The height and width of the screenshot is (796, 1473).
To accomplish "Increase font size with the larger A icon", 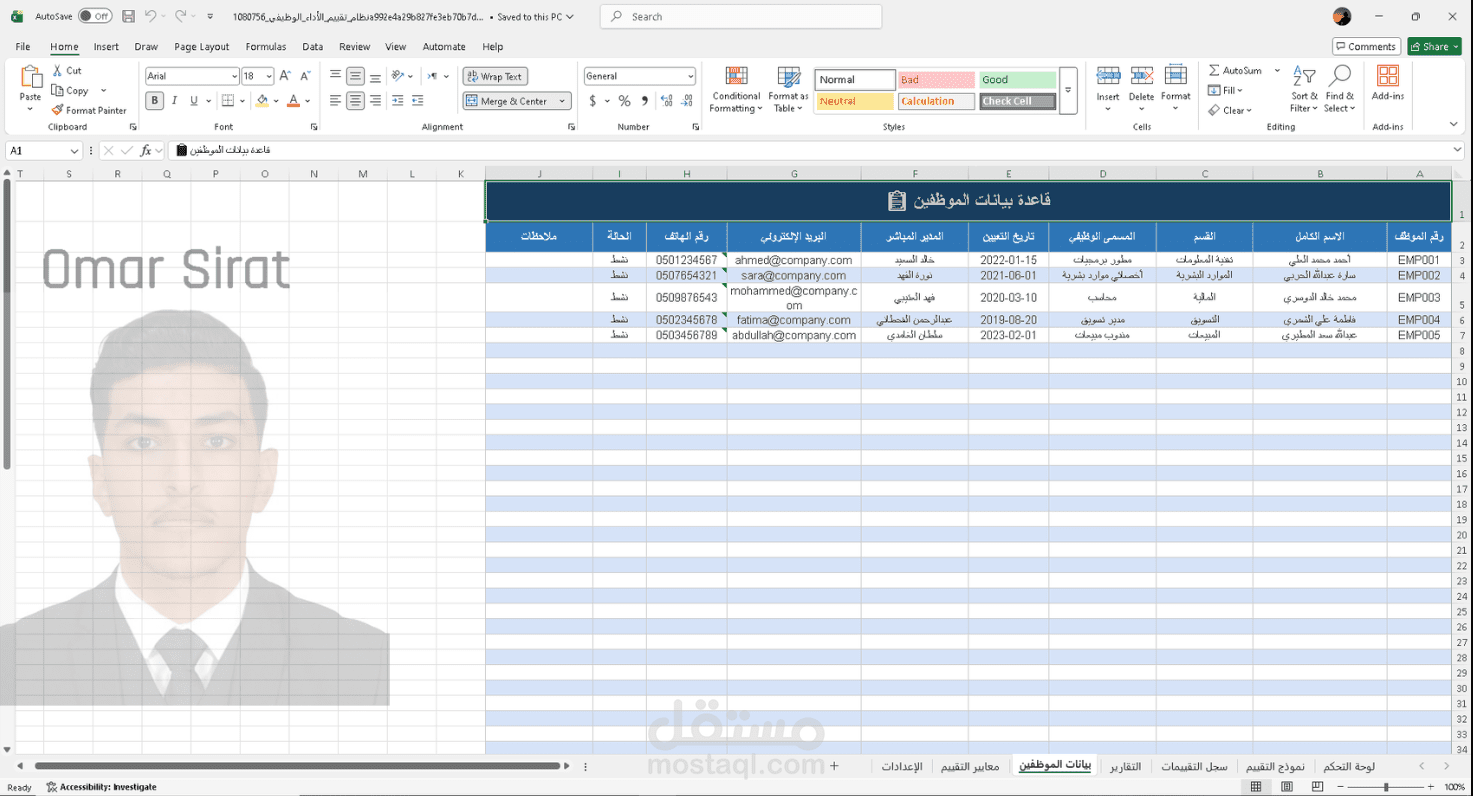I will pos(284,76).
